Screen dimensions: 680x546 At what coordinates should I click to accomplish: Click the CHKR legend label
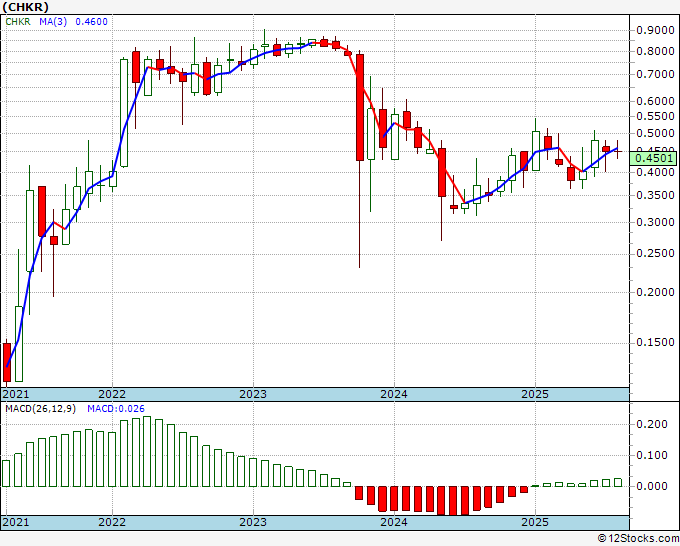[x=18, y=22]
